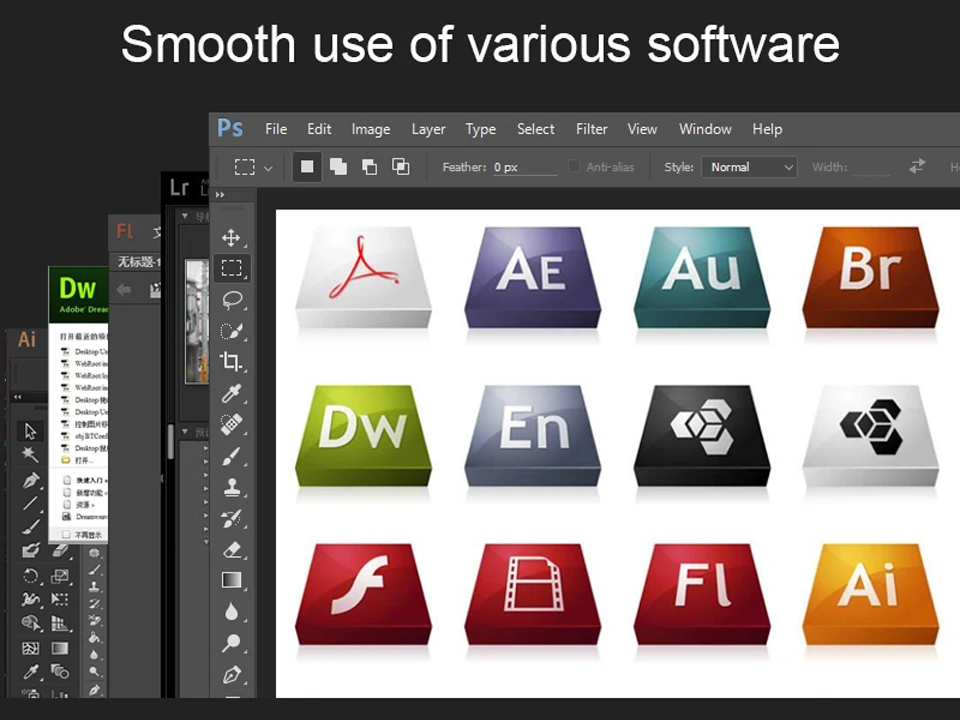Select the Lasso tool
The width and height of the screenshot is (960, 720).
232,300
